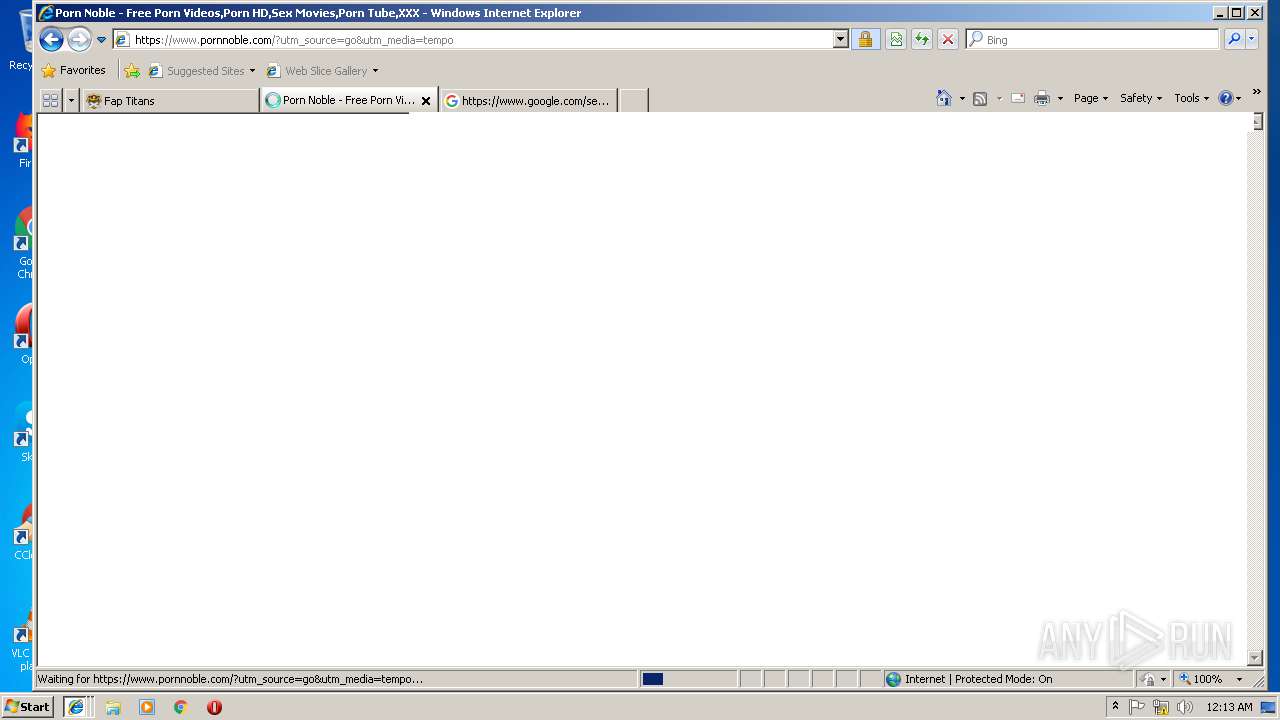Refresh the page with the Refresh icon

coord(922,40)
